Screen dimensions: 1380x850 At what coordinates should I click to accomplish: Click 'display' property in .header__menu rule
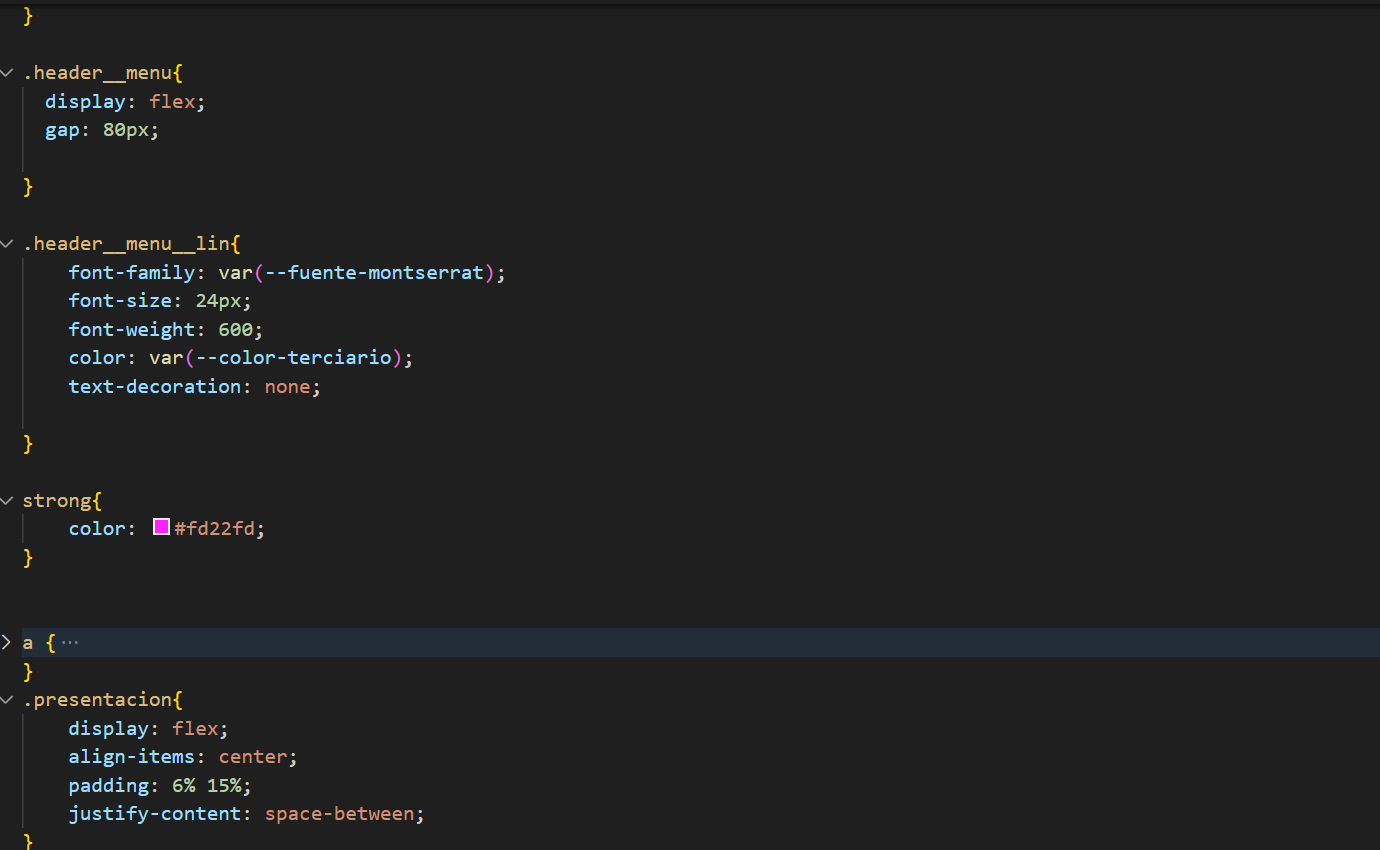click(x=85, y=102)
